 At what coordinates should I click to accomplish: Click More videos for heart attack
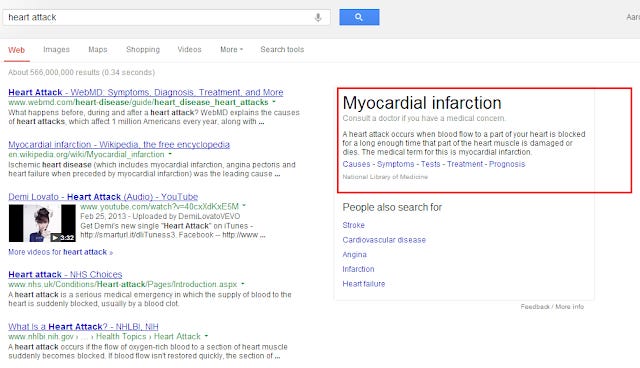[60, 252]
